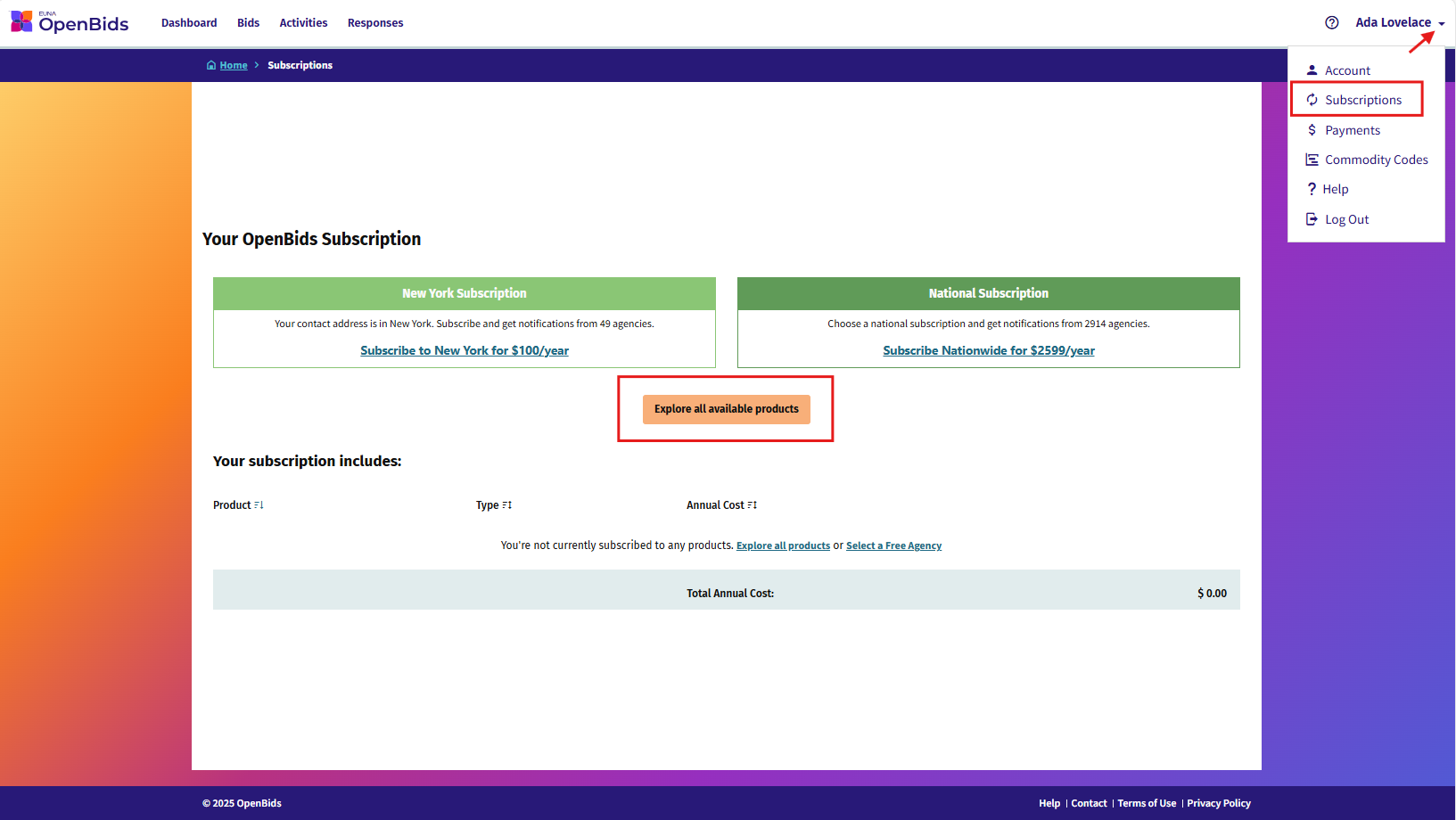Choose Log Out in user menu
This screenshot has height=820, width=1456.
[1337, 219]
